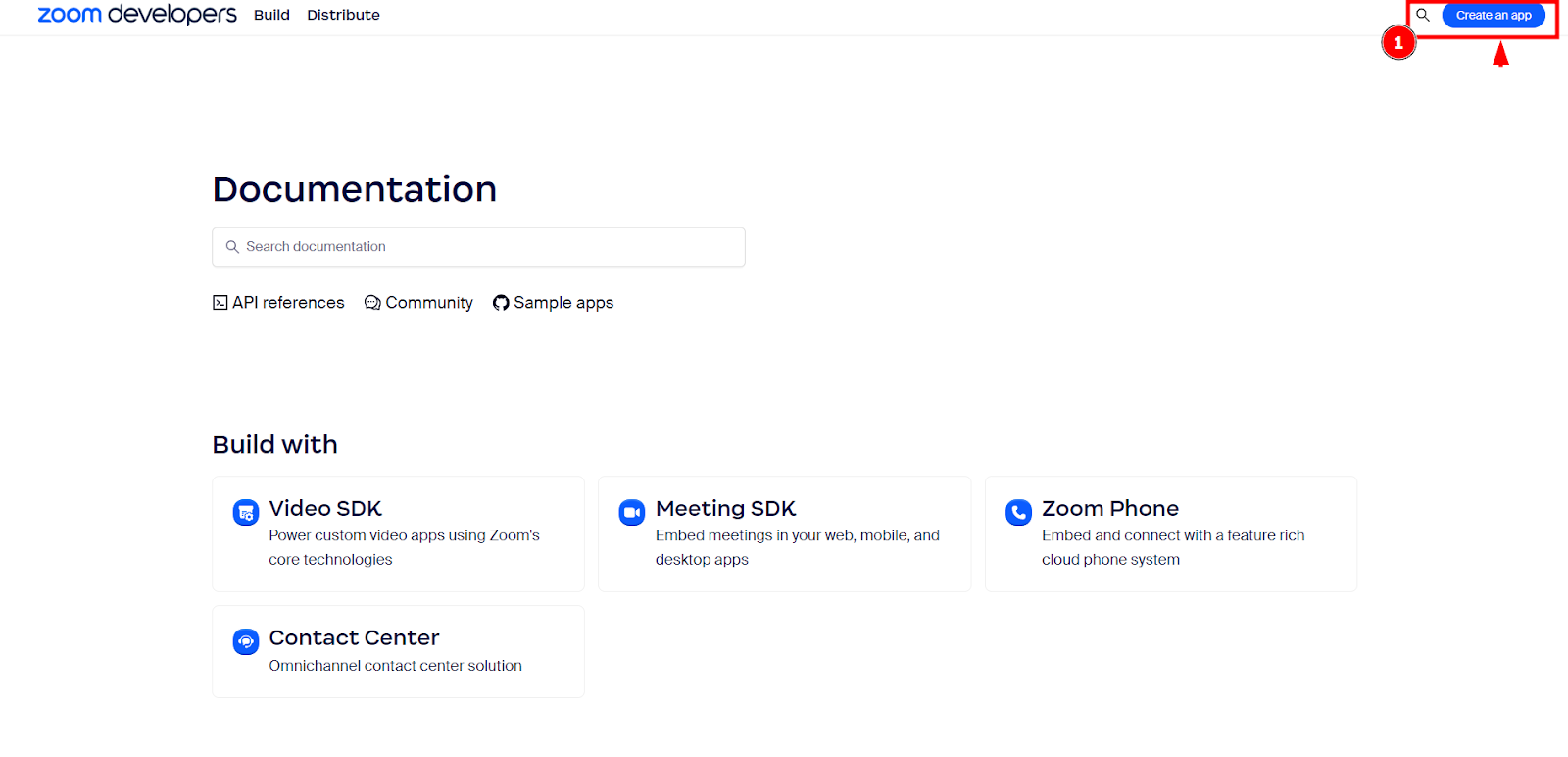
Task: Click 'Embed and connect with a feature rich' description
Action: [1173, 535]
